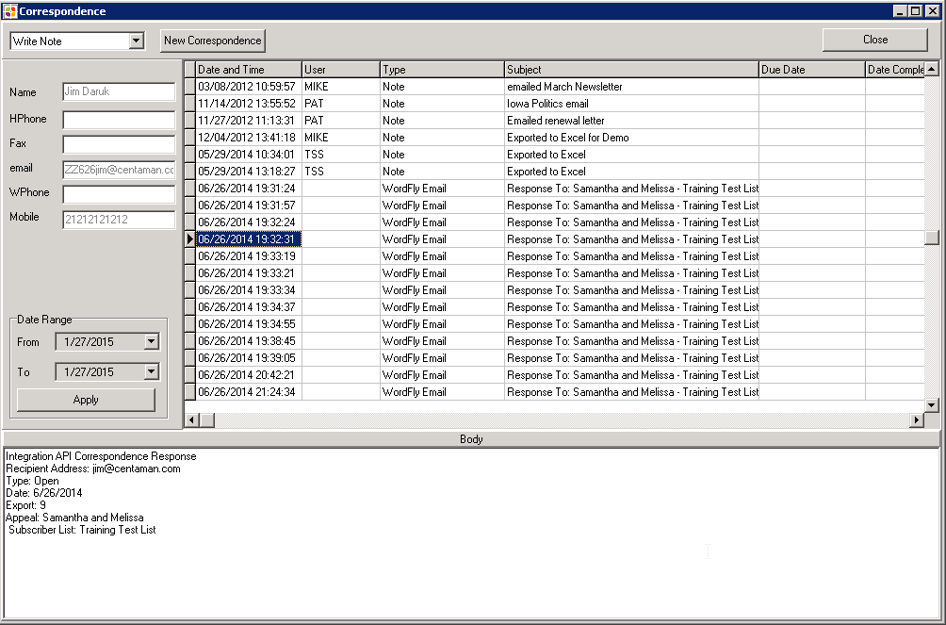This screenshot has height=625, width=946.
Task: Sort by Date and Time column header
Action: (249, 69)
